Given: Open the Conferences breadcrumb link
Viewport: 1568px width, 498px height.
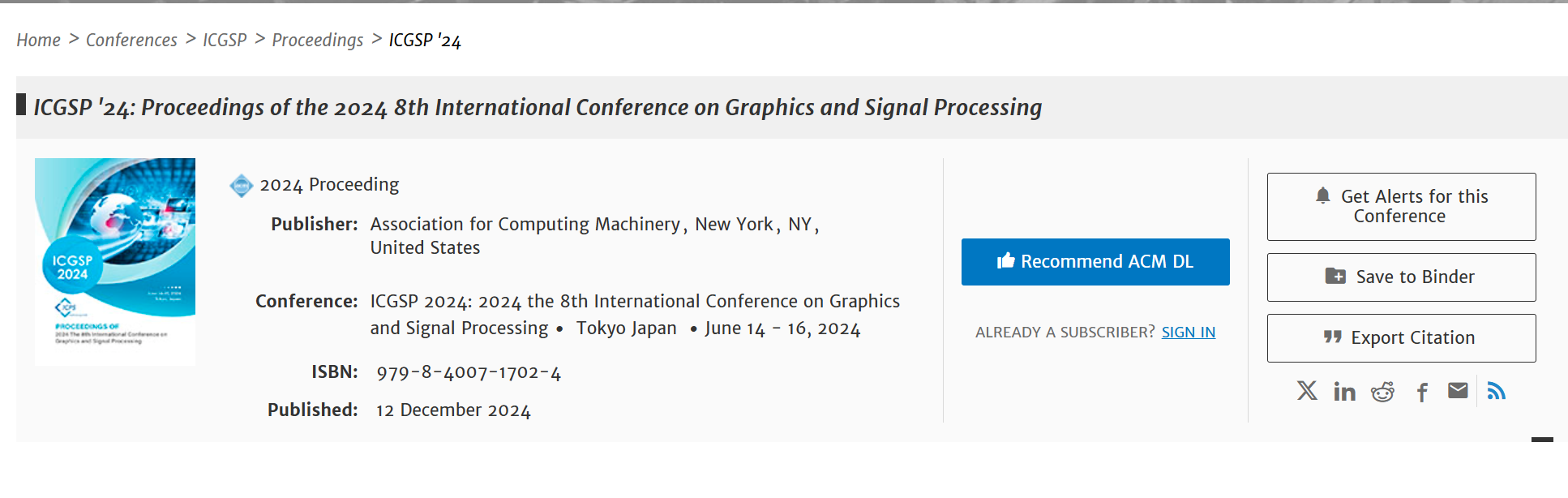Looking at the screenshot, I should (131, 40).
